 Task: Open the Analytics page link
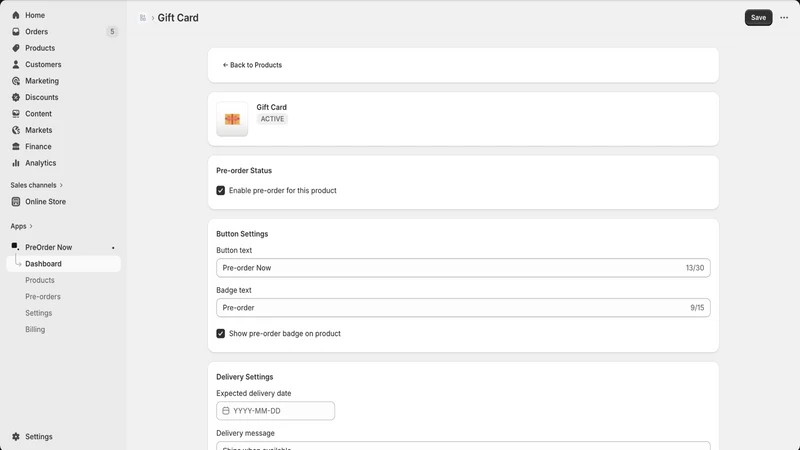click(x=41, y=163)
